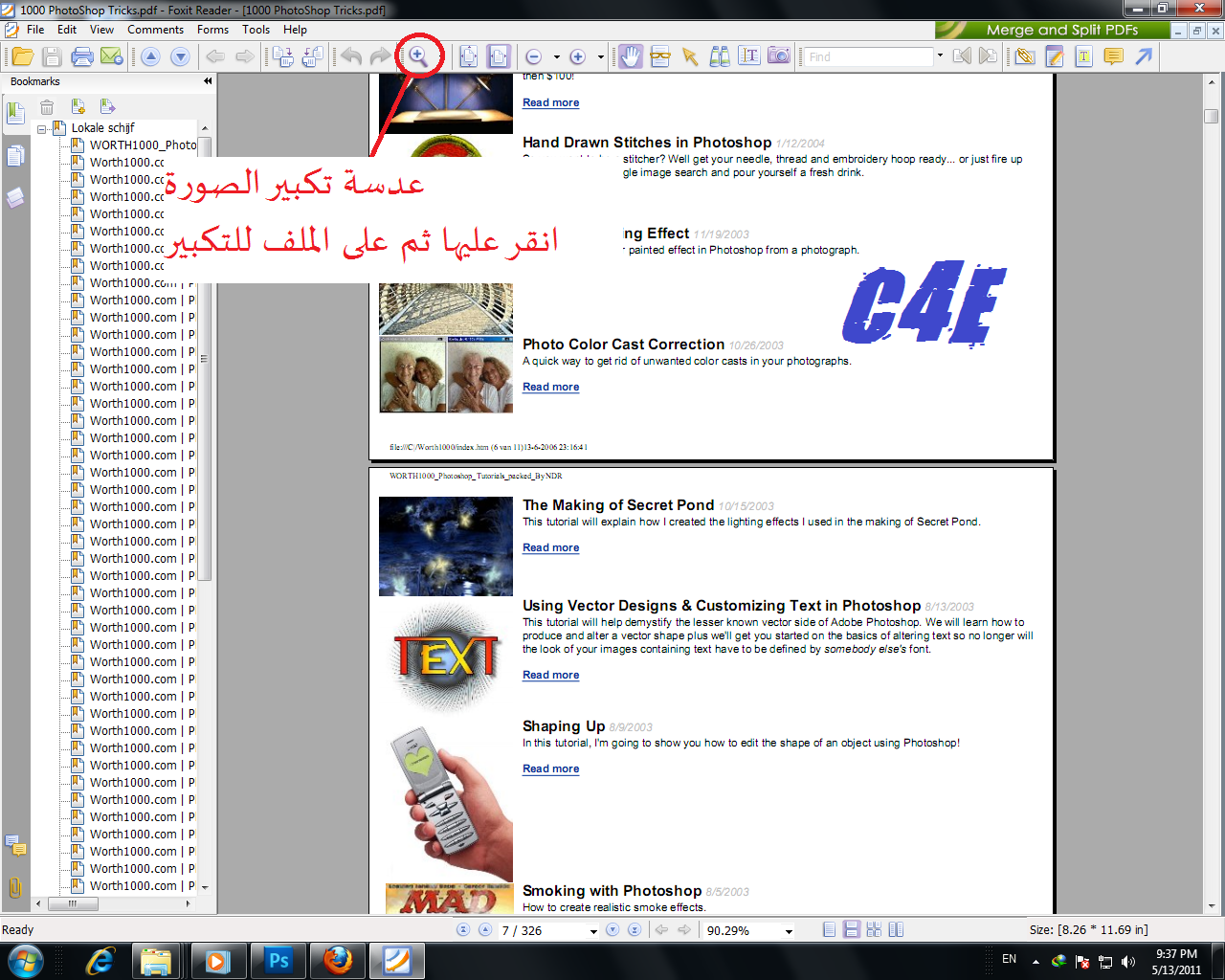This screenshot has height=980, width=1225.
Task: Delete bookmark using trash icon
Action: tap(47, 106)
